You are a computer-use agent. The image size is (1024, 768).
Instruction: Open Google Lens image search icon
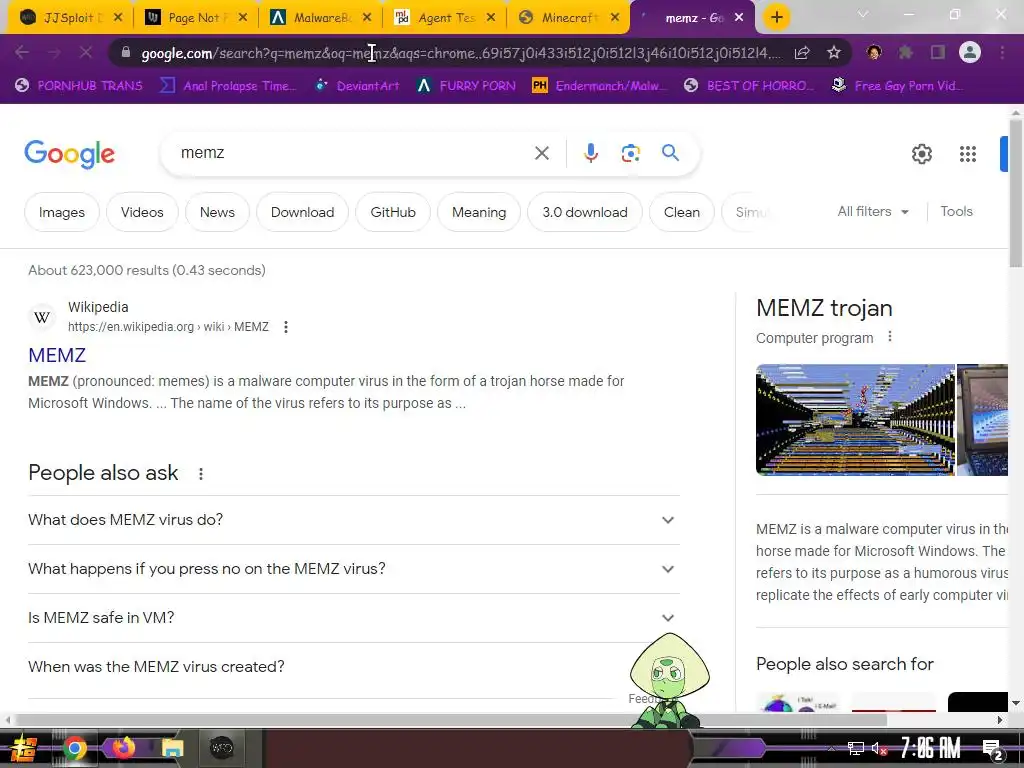(630, 153)
